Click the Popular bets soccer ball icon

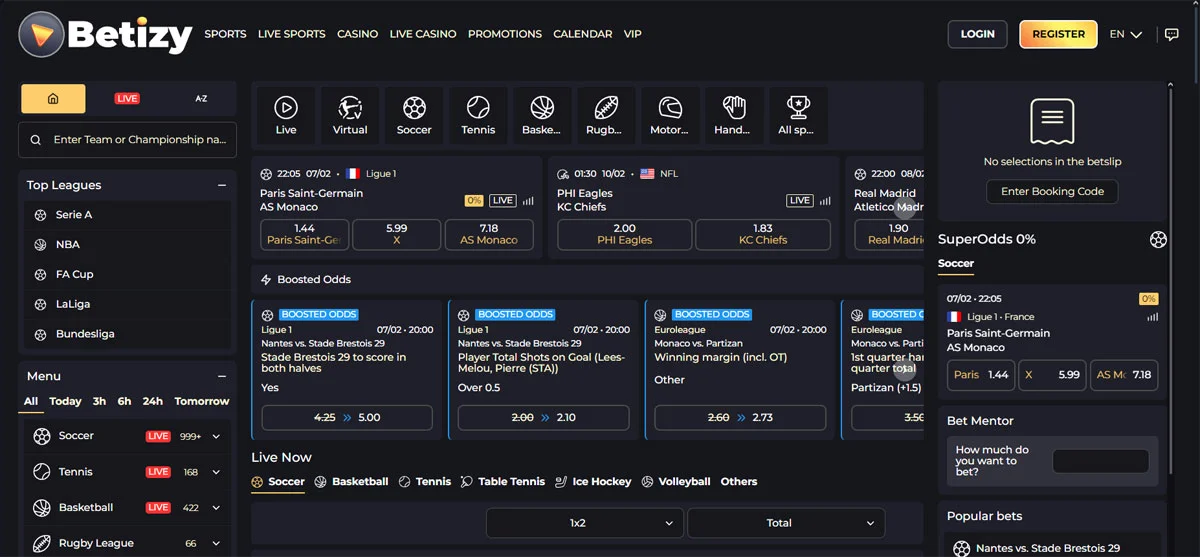[x=962, y=548]
